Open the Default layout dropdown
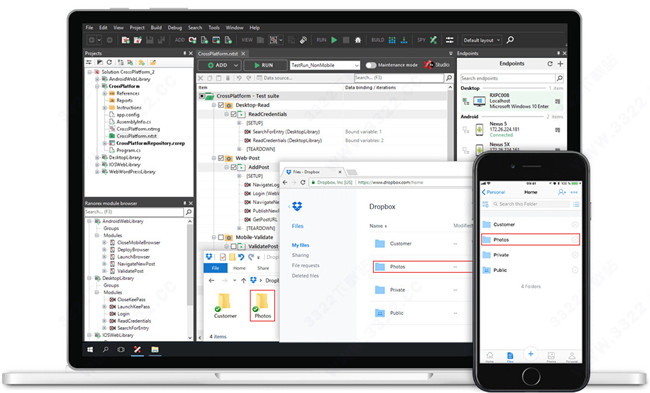 tap(498, 40)
